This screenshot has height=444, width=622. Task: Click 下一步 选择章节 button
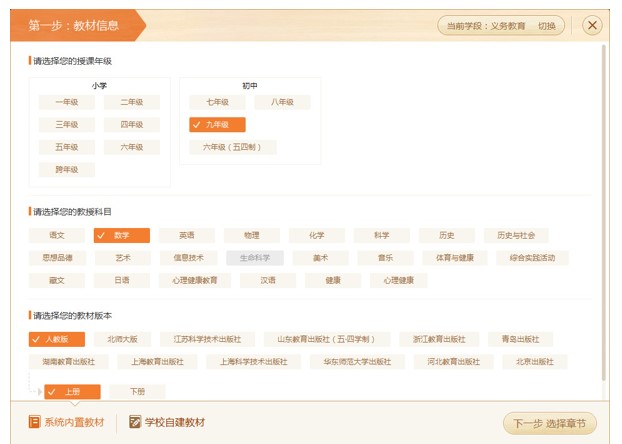point(550,423)
